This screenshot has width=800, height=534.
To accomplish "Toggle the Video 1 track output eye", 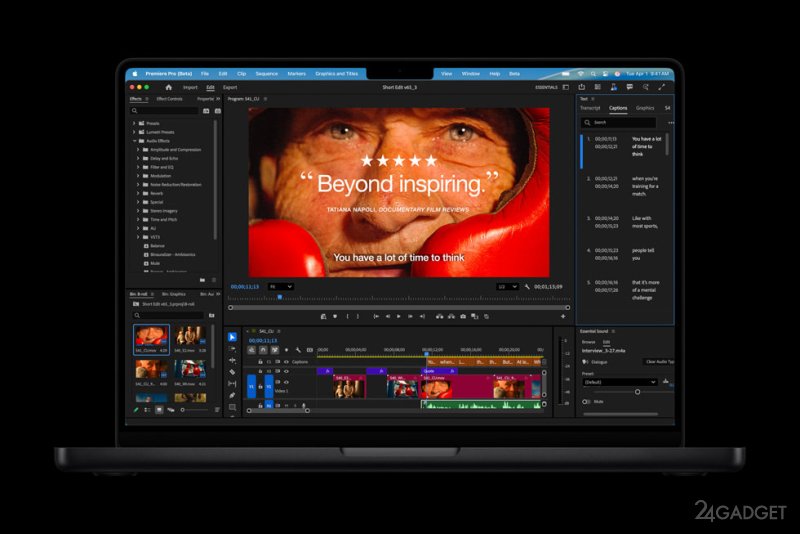I will [x=287, y=381].
